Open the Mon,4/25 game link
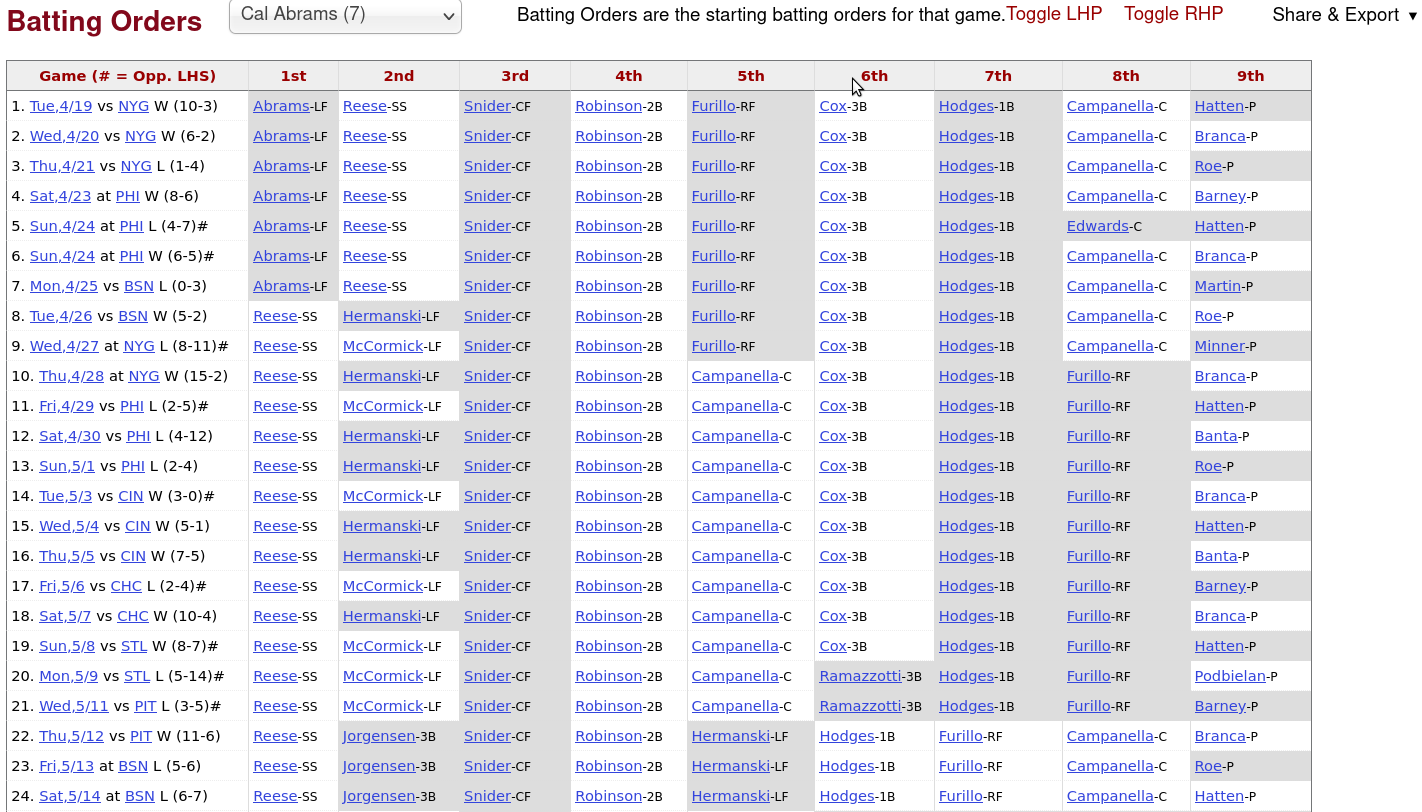 coord(64,286)
